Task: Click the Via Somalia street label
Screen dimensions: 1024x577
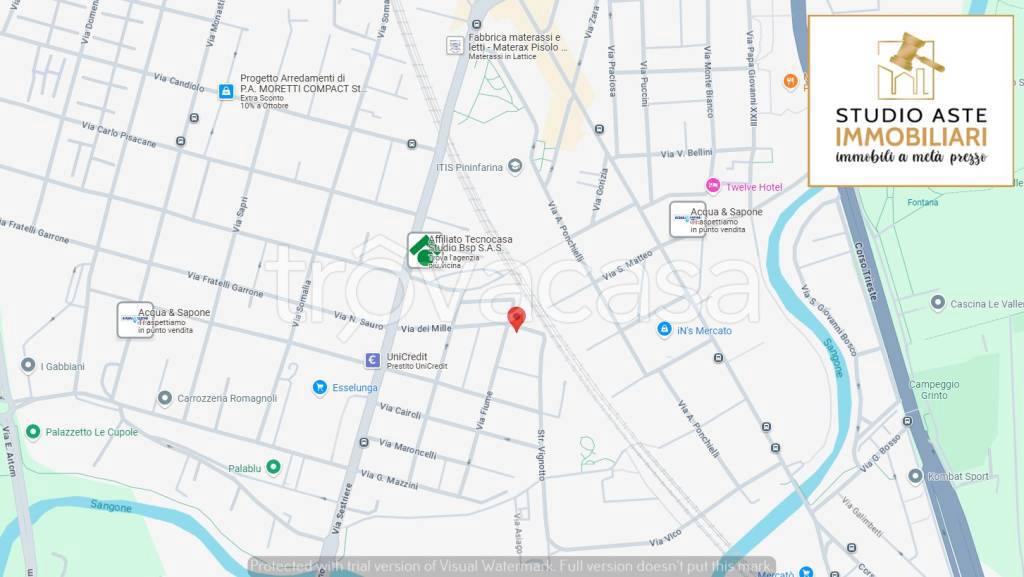Action: tap(302, 303)
